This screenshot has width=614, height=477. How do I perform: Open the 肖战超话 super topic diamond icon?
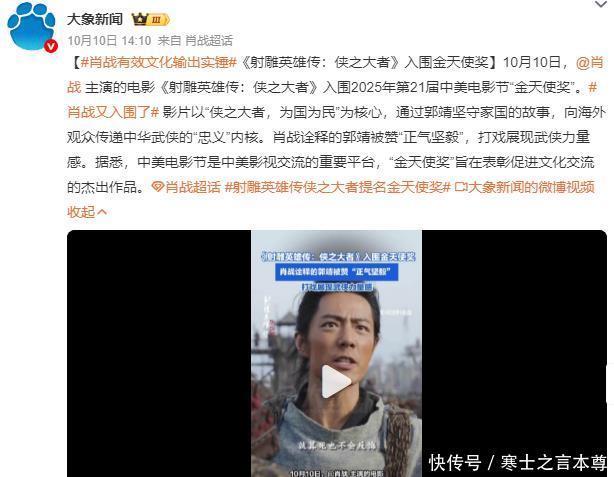157,187
